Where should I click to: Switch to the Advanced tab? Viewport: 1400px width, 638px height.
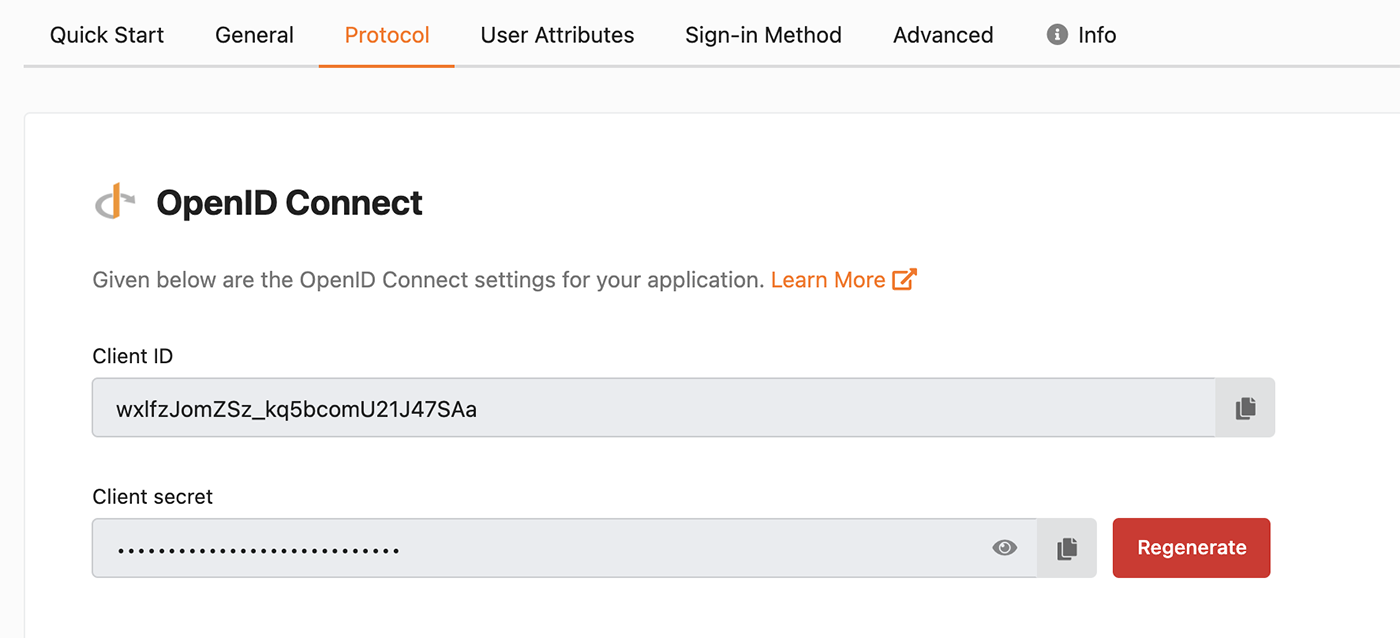[x=943, y=35]
